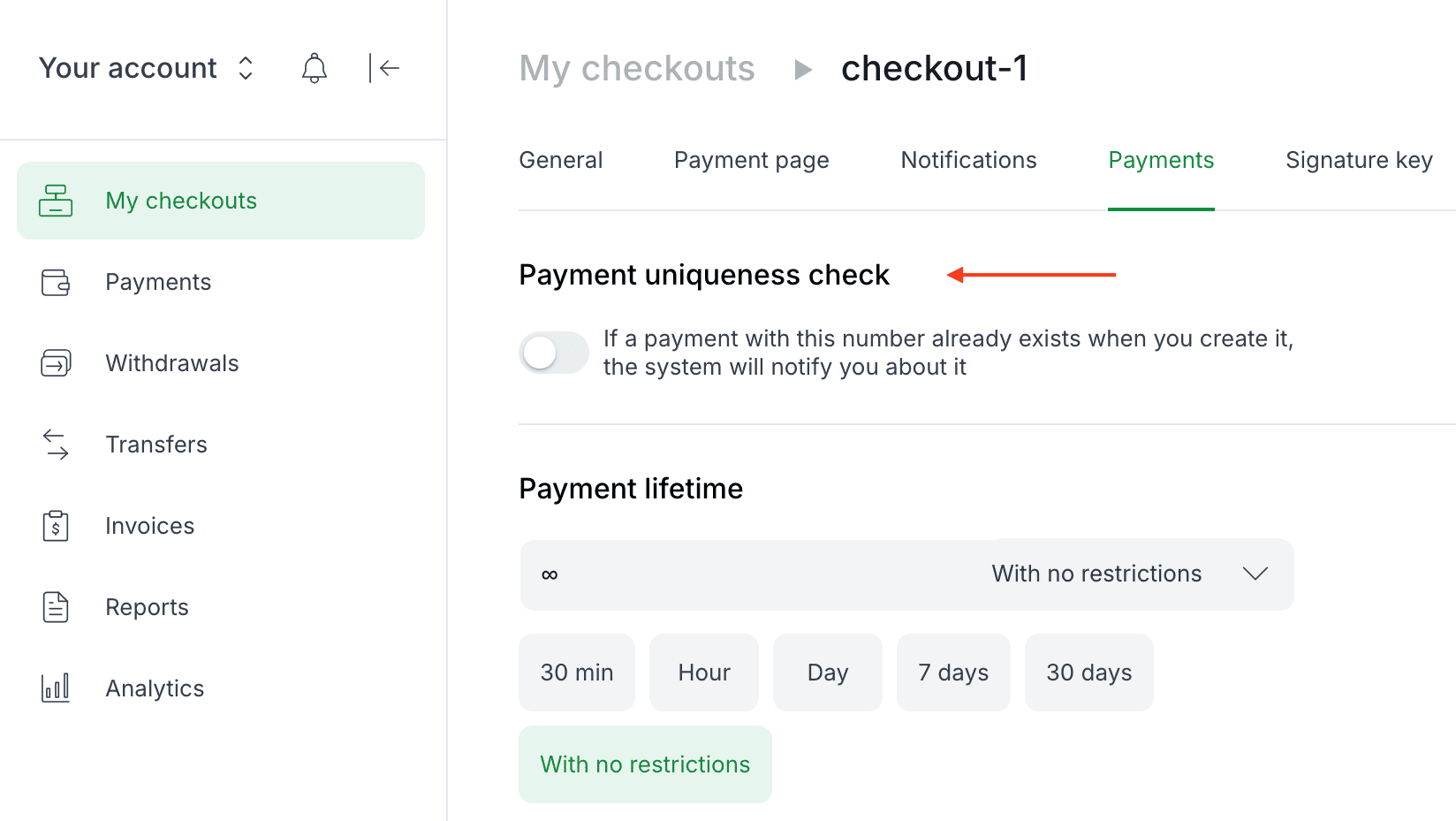
Task: Choose the 7 days lifetime preset
Action: click(x=953, y=672)
